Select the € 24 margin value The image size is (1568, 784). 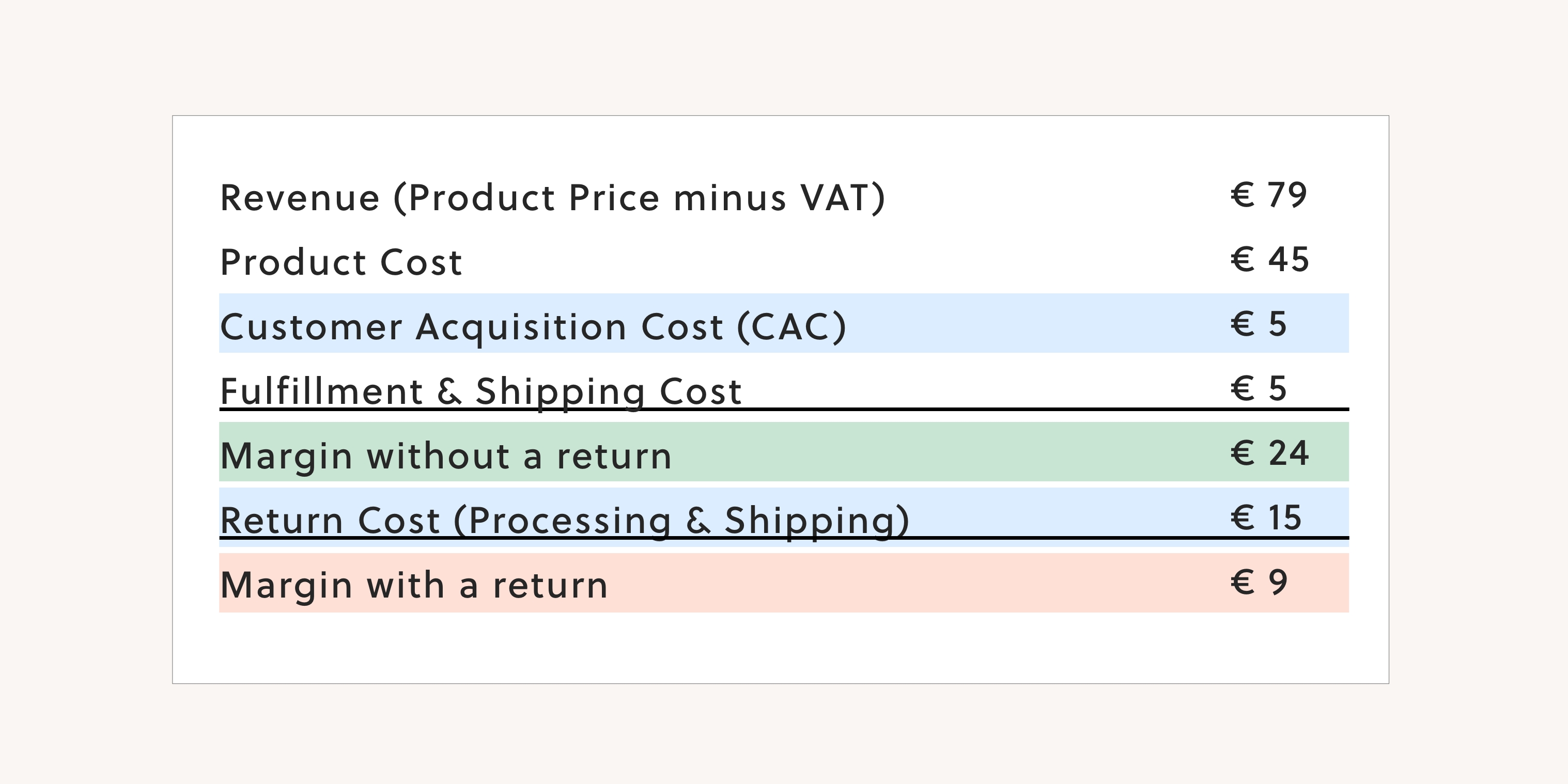[x=1270, y=453]
